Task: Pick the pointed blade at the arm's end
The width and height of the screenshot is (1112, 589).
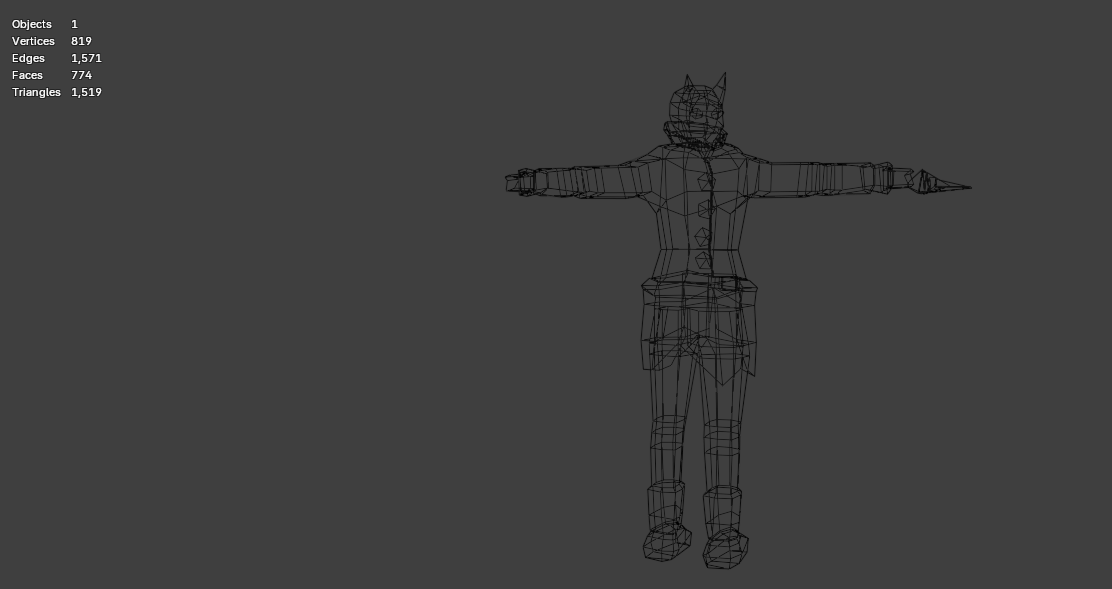Action: pyautogui.click(x=942, y=182)
